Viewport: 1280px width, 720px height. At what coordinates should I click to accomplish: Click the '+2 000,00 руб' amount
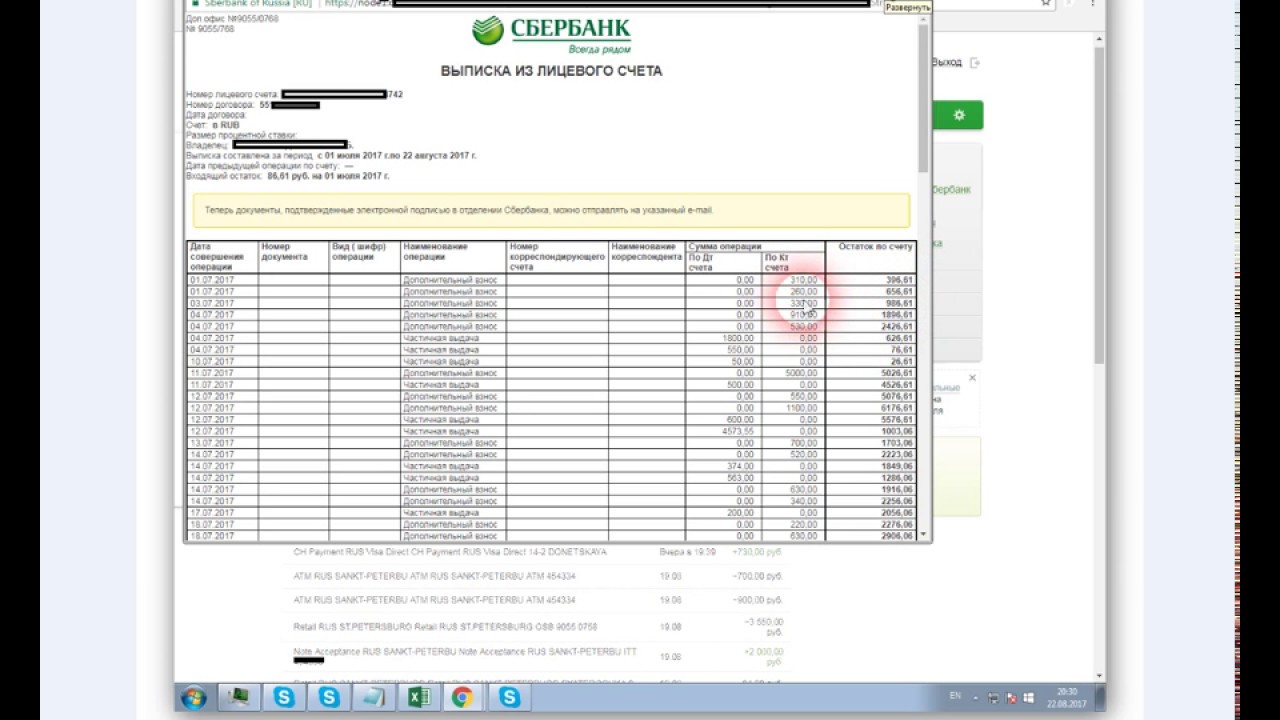pos(761,657)
